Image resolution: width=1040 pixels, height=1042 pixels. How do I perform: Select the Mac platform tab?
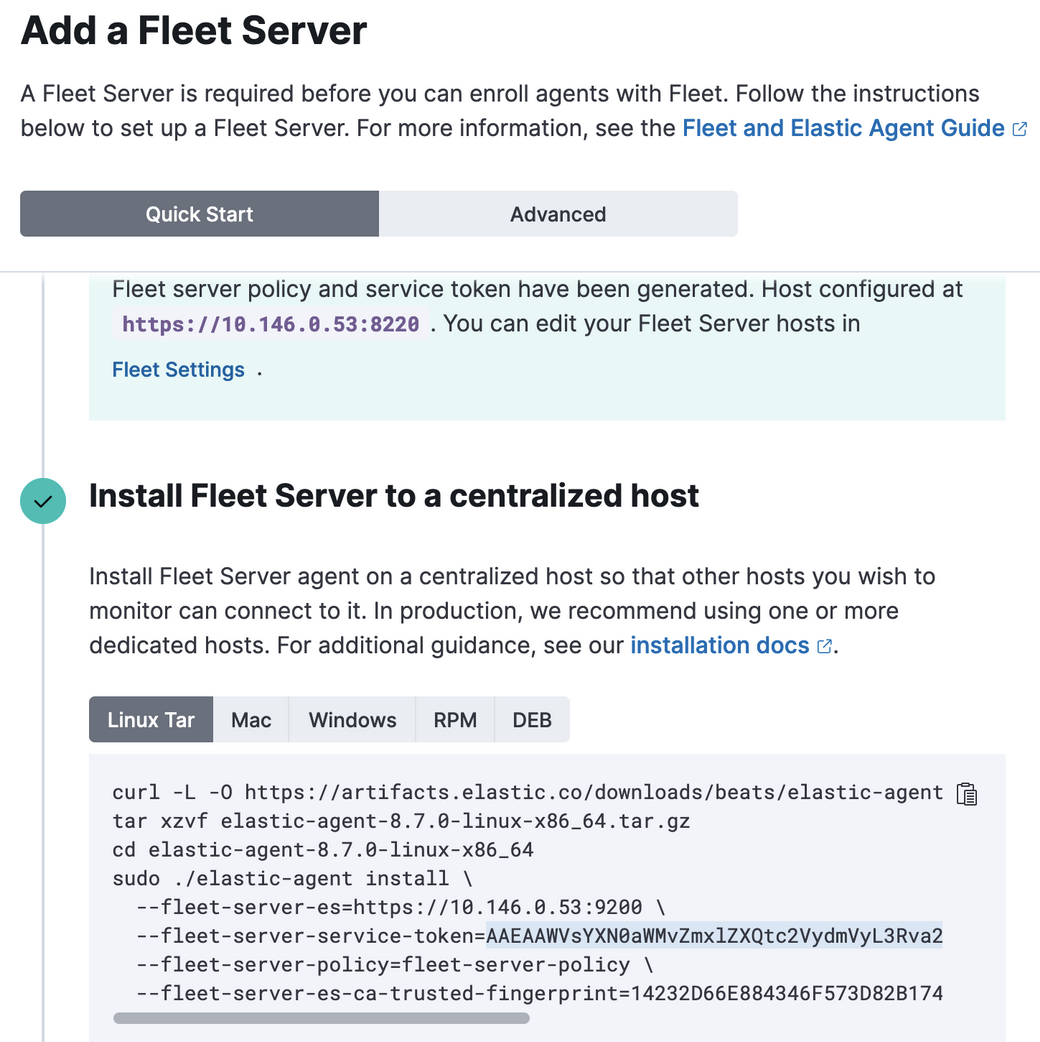point(251,720)
